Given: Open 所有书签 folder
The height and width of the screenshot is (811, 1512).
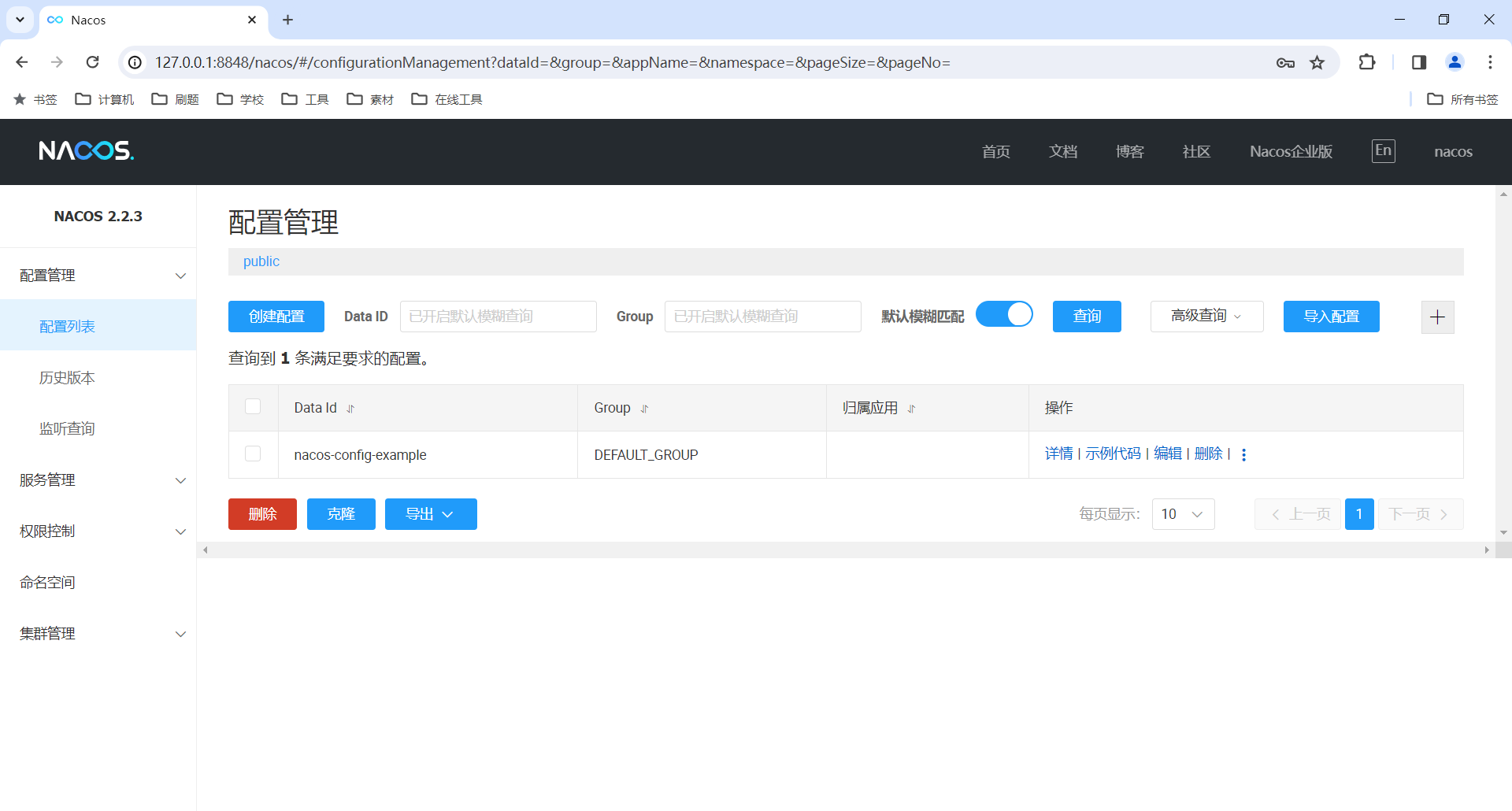Looking at the screenshot, I should pos(1463,99).
